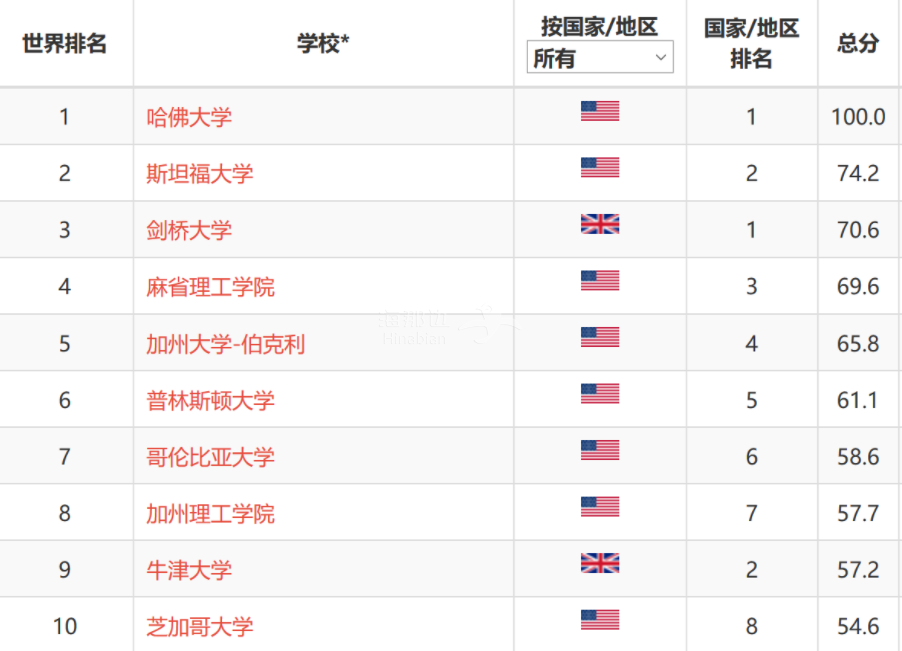Click the 总分 column header

pos(858,44)
